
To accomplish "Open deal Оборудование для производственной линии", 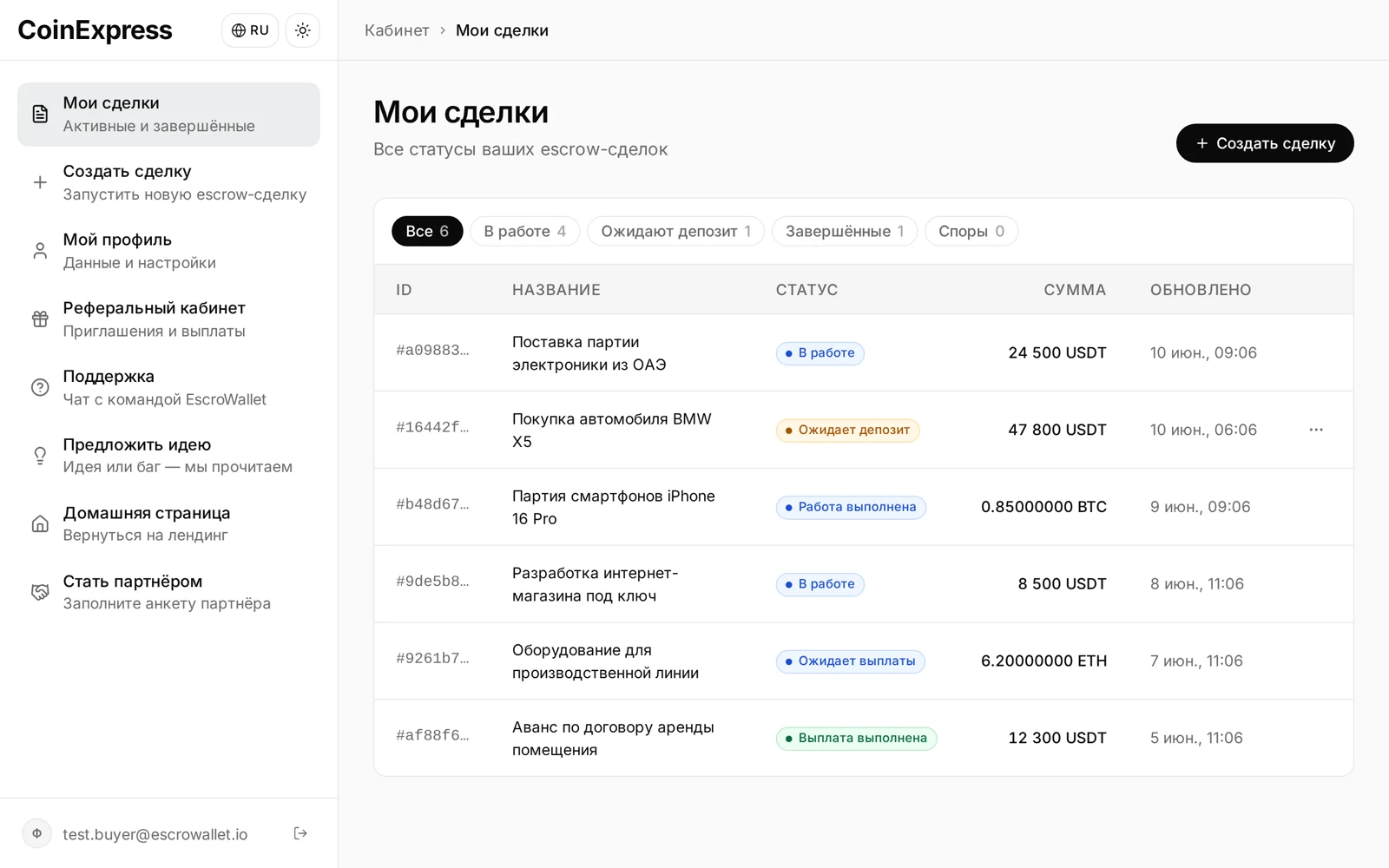I will 605,661.
